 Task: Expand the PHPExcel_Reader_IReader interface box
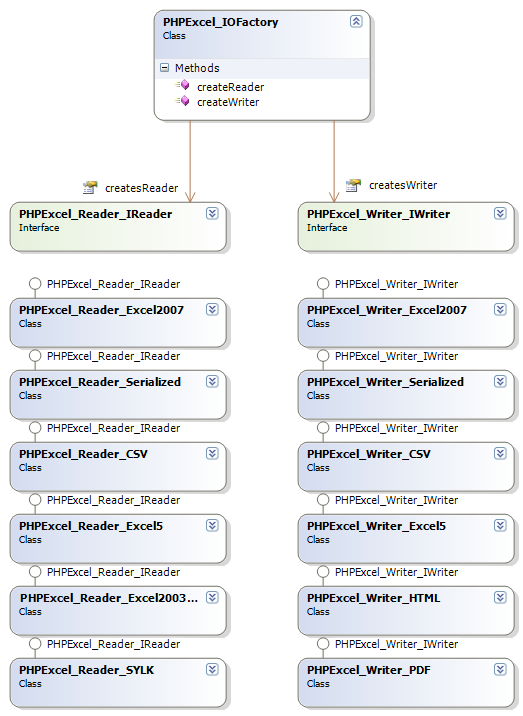point(212,213)
